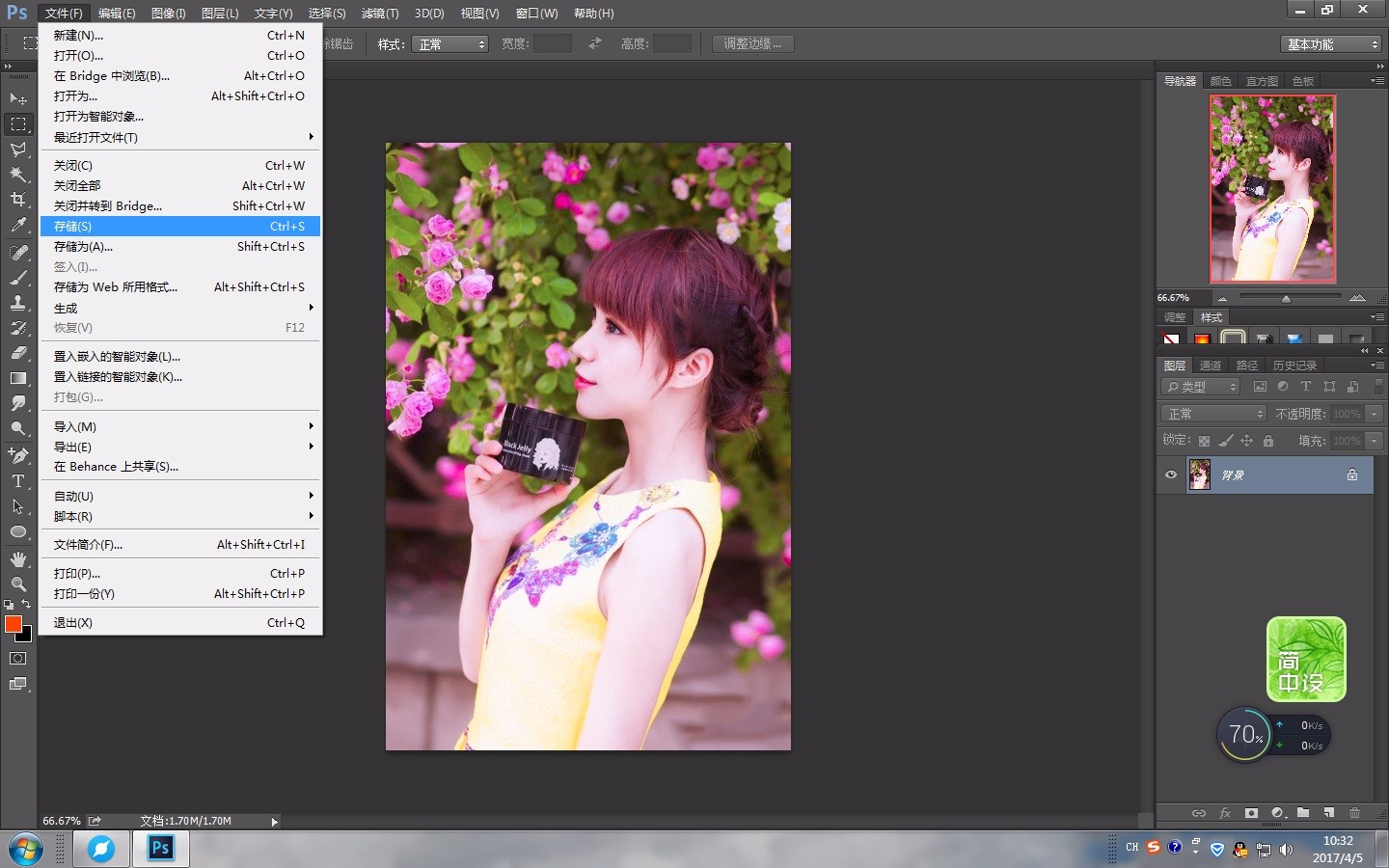Select the Eraser tool
The width and height of the screenshot is (1389, 868).
coord(18,353)
